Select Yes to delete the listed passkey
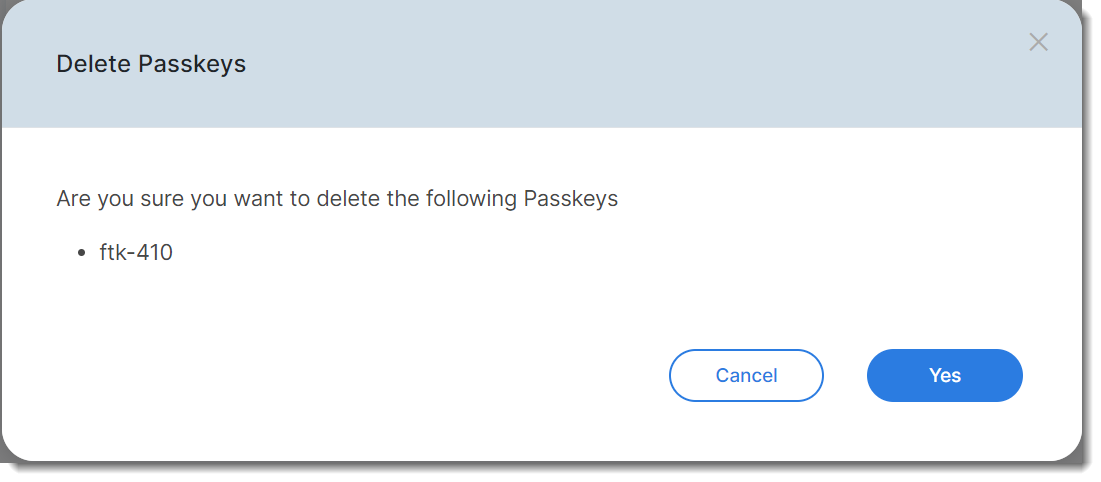Viewport: 1101px width, 482px height. click(x=944, y=375)
